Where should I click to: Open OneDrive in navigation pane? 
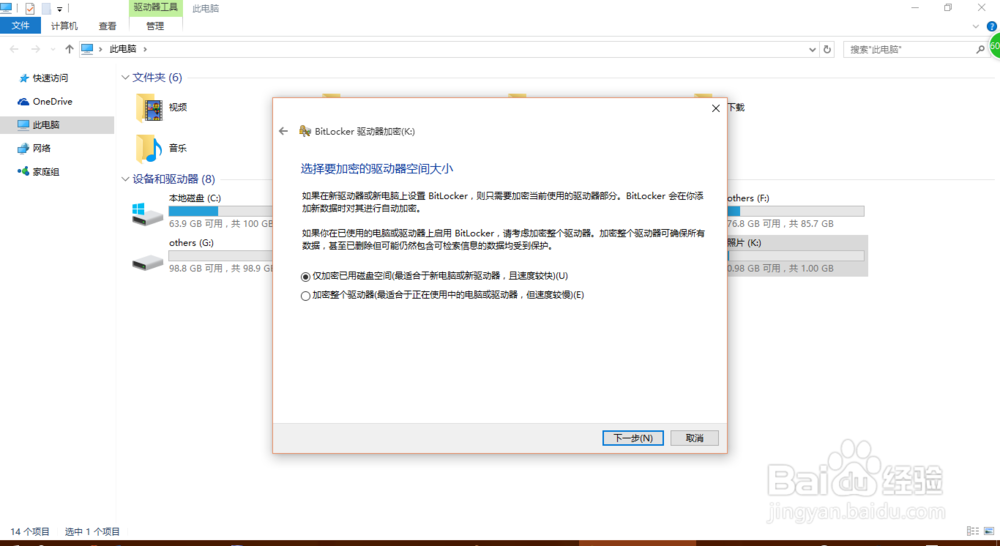click(x=52, y=101)
